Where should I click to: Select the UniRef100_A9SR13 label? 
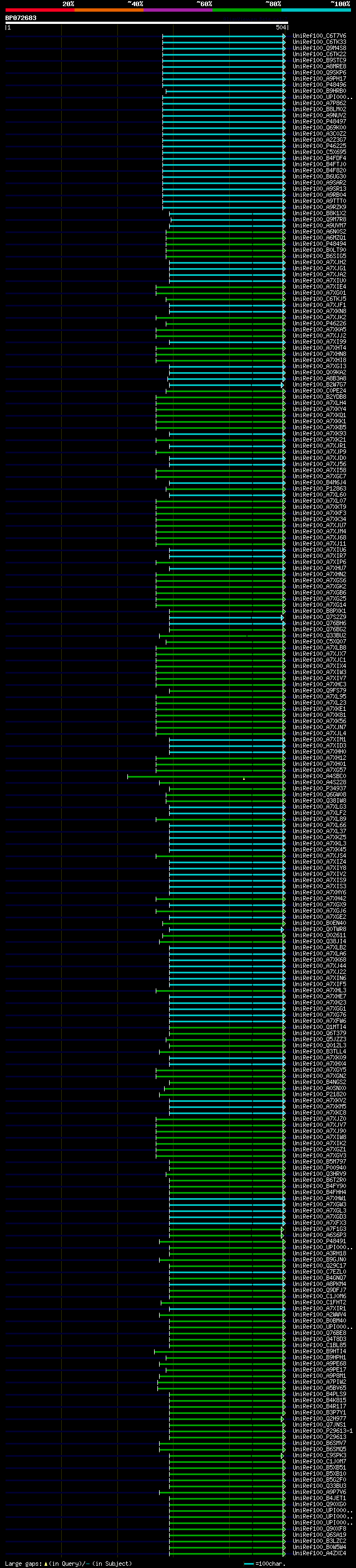click(x=319, y=189)
